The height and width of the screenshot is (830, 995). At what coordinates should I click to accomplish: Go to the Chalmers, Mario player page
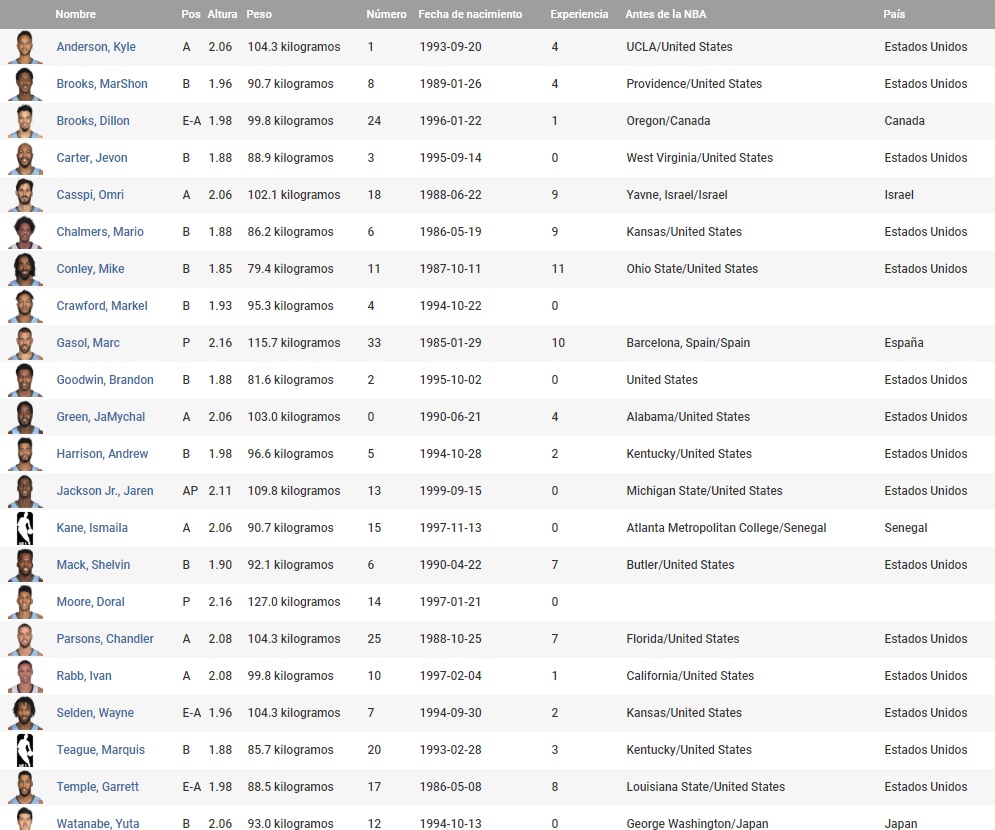100,232
